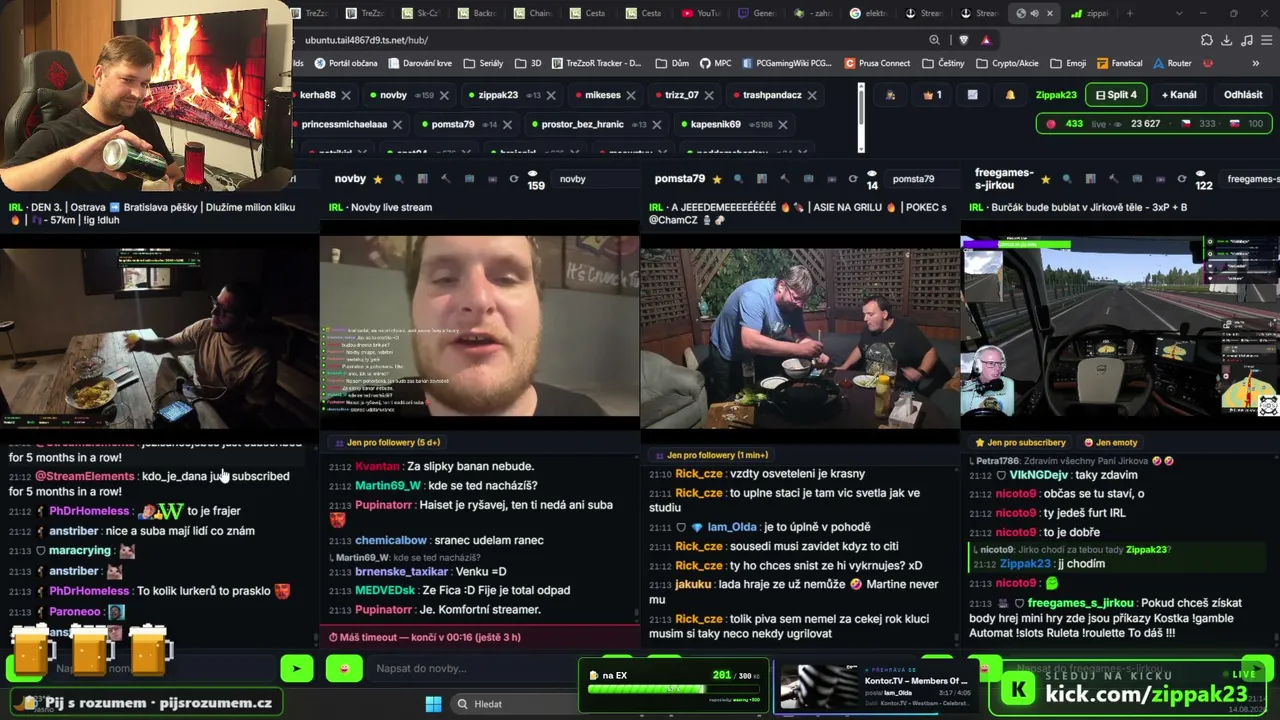Favorite the novby channel with the star
The height and width of the screenshot is (720, 1280).
click(378, 179)
